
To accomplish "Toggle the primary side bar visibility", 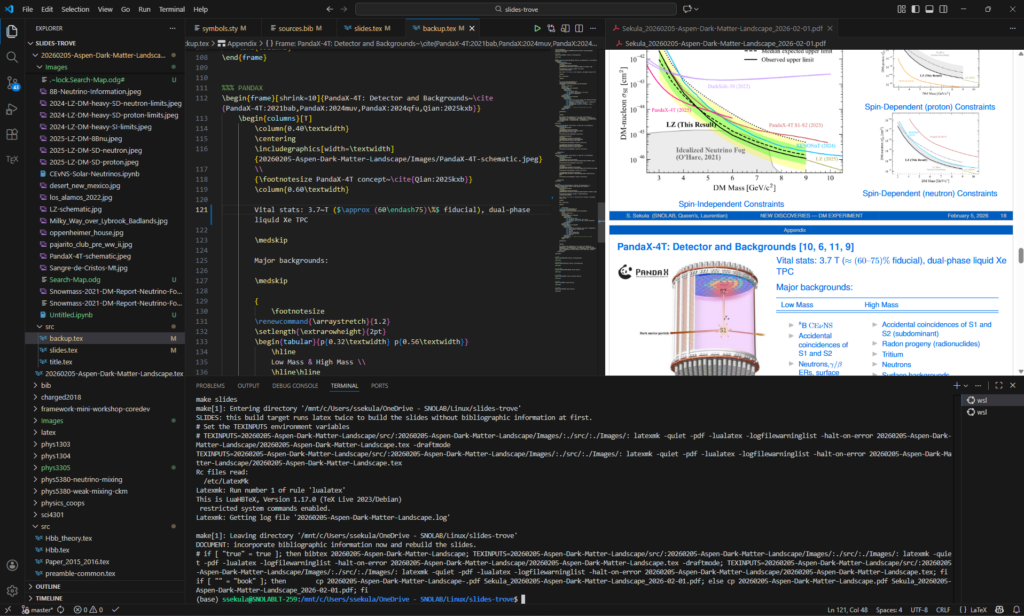I will [x=916, y=8].
